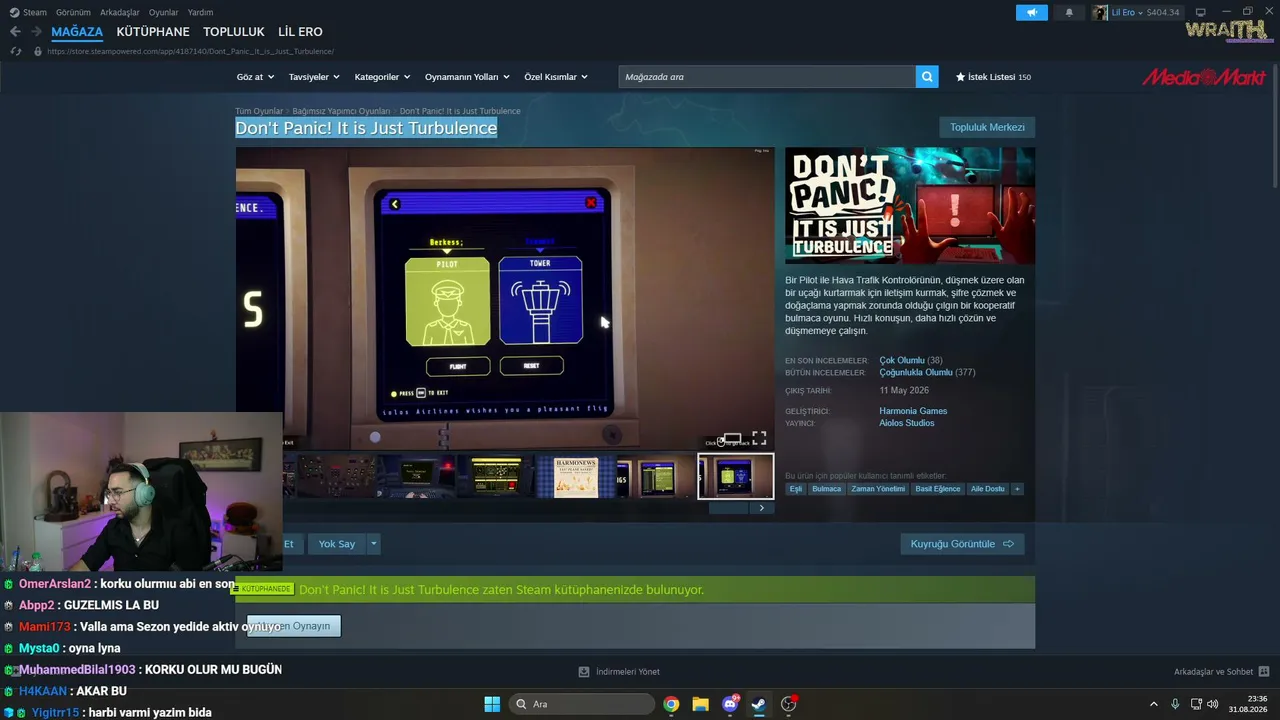Open Google Chrome from the taskbar
This screenshot has height=720, width=1280.
671,704
